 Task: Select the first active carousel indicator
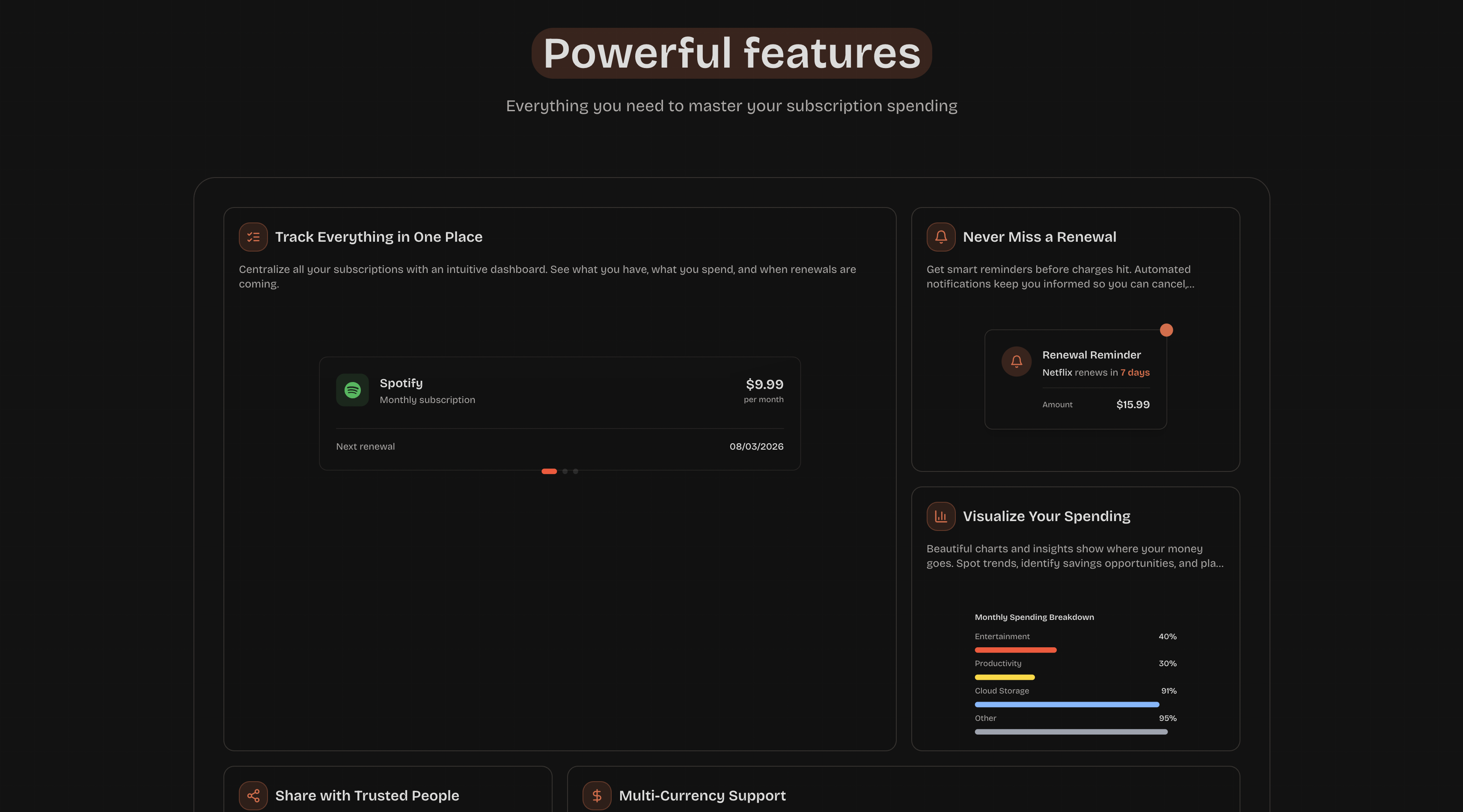tap(549, 471)
